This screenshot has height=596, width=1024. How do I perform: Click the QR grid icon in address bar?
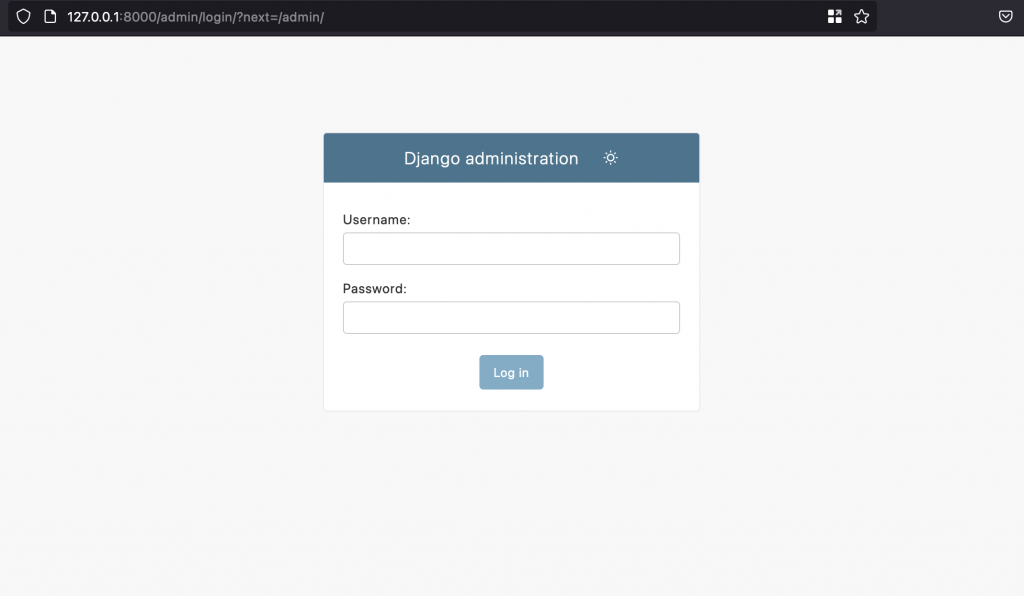click(x=835, y=17)
